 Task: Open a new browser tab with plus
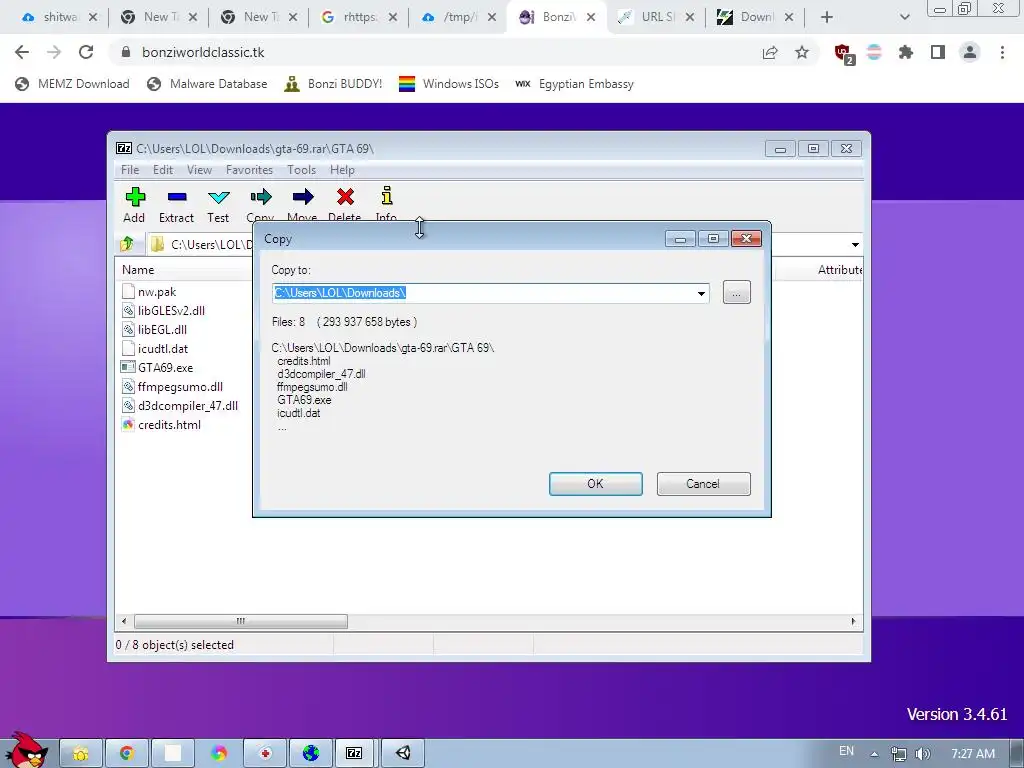(827, 18)
